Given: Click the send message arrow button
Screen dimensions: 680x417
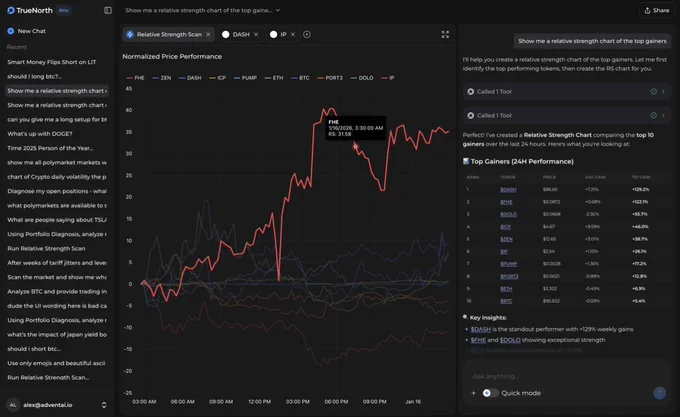Looking at the screenshot, I should pyautogui.click(x=659, y=393).
